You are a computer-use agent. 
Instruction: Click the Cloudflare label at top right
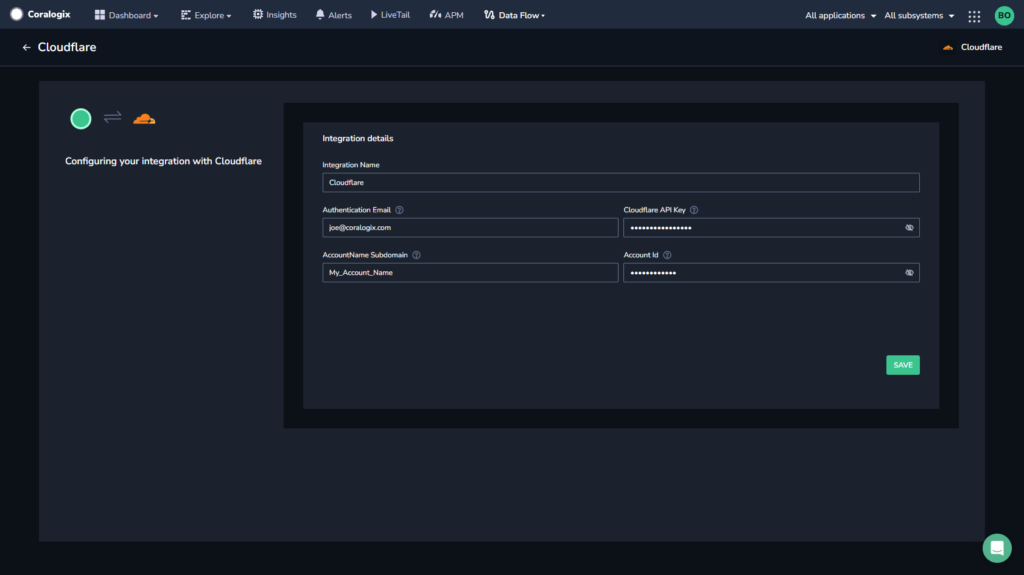click(981, 47)
